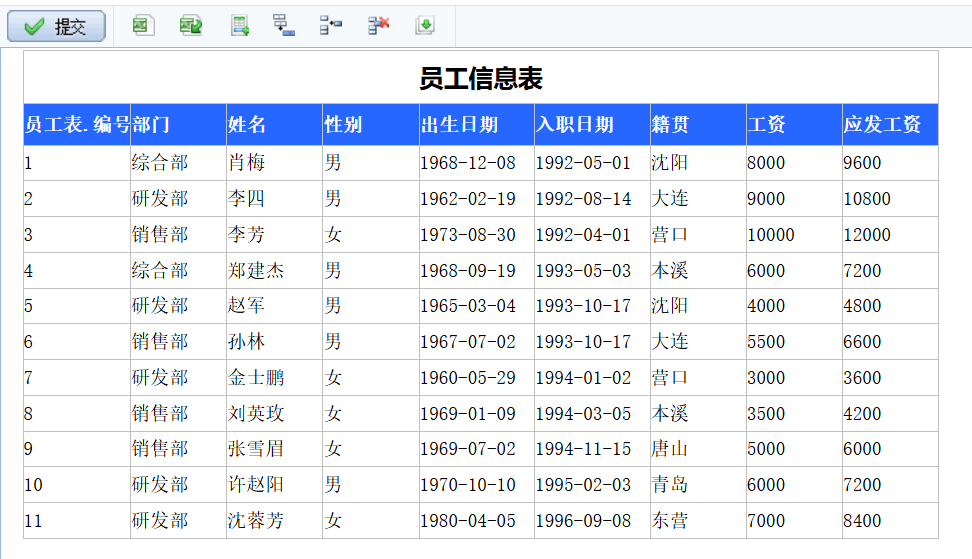The height and width of the screenshot is (559, 972).
Task: Click the 入职日期 column header
Action: 592,125
